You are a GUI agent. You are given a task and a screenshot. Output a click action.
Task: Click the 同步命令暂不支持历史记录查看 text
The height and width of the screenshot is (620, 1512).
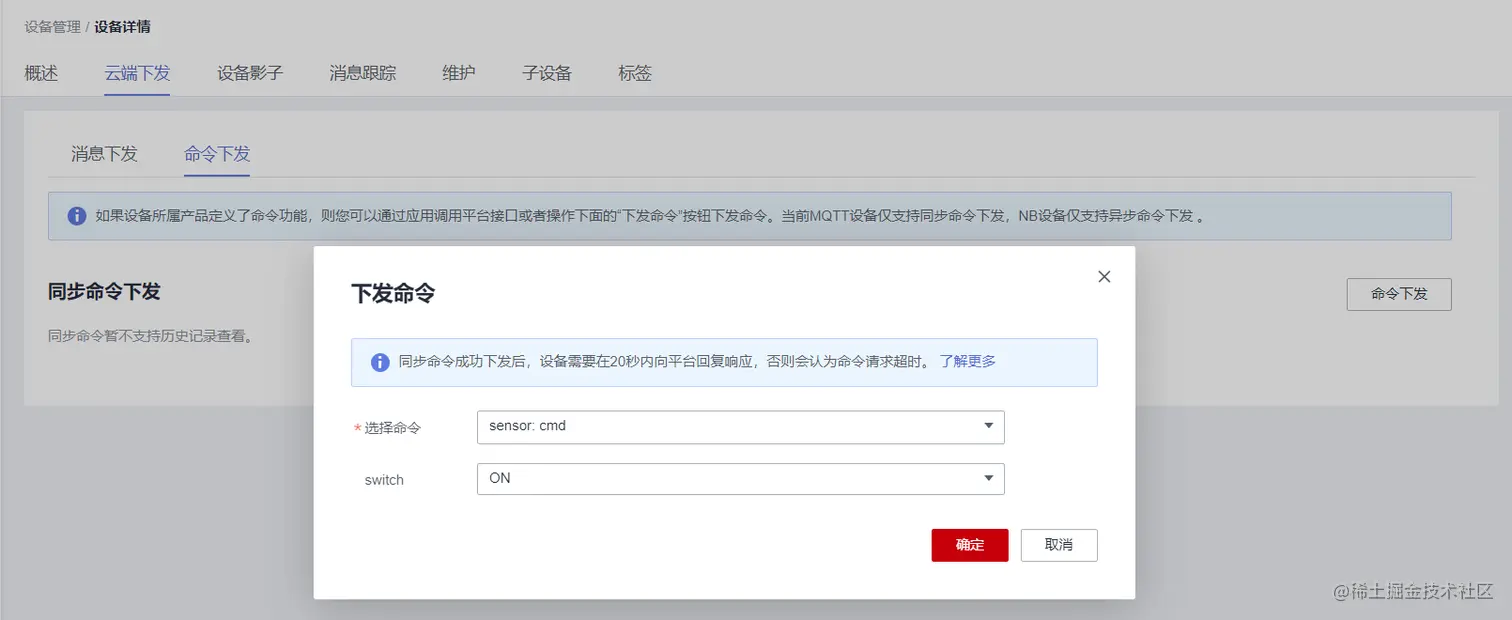[150, 336]
